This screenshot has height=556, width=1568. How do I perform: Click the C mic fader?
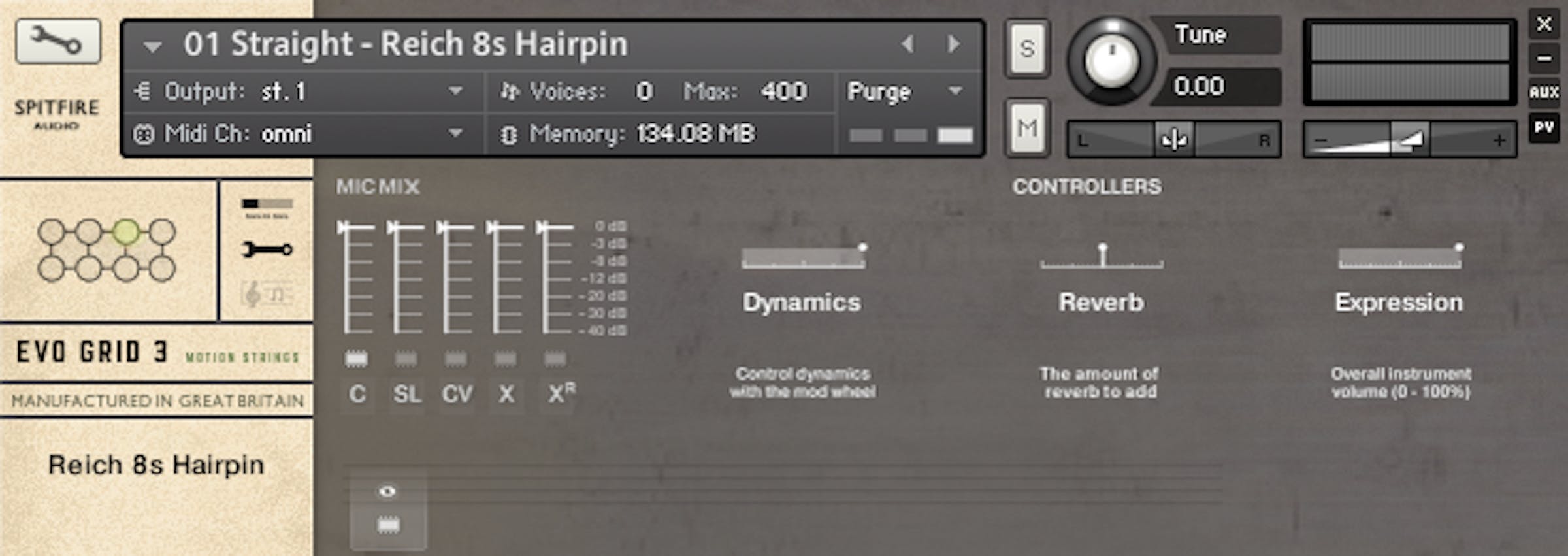[x=356, y=278]
